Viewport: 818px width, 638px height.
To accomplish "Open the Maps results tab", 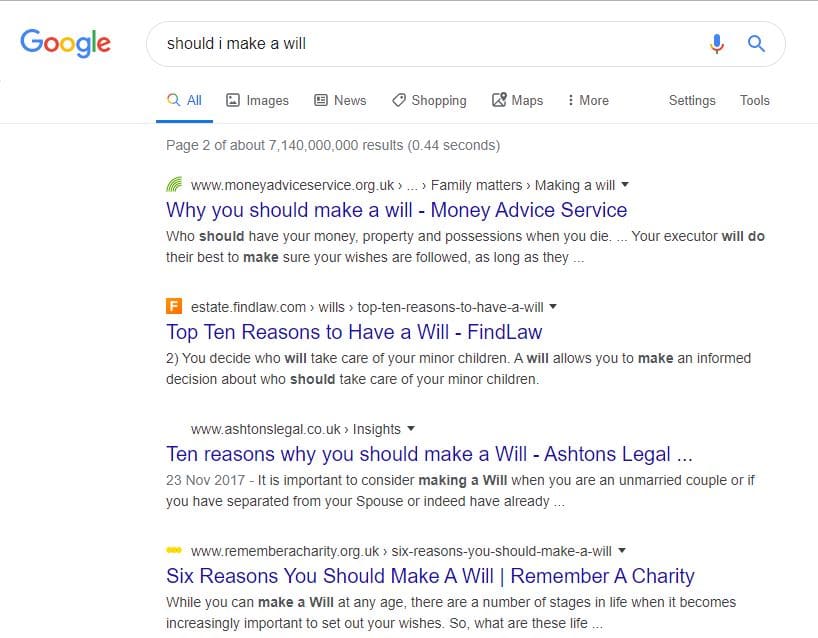I will [518, 100].
